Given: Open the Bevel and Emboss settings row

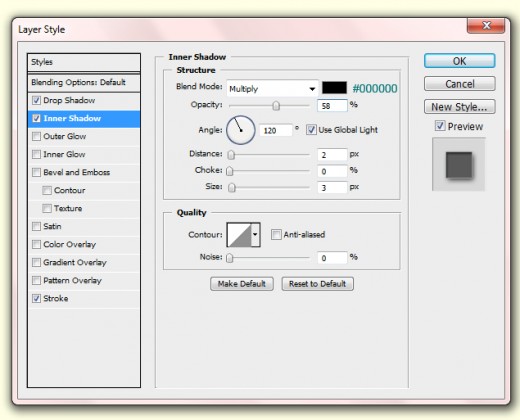Looking at the screenshot, I should pyautogui.click(x=84, y=172).
